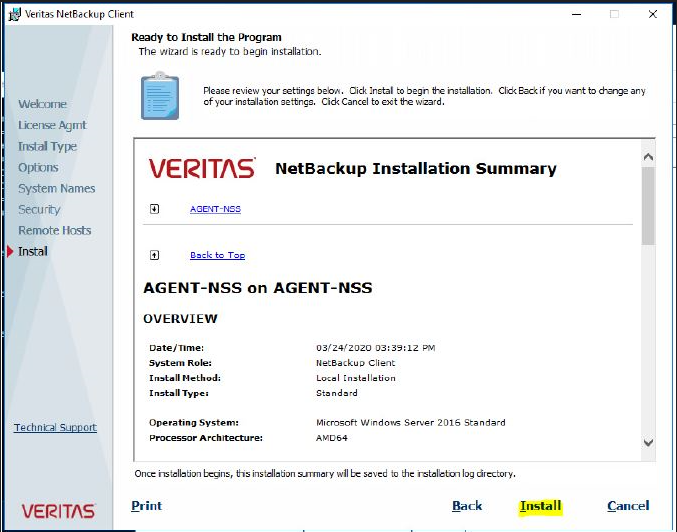Click 'Ready to Install the Program' heading
The width and height of the screenshot is (677, 532).
[x=206, y=38]
